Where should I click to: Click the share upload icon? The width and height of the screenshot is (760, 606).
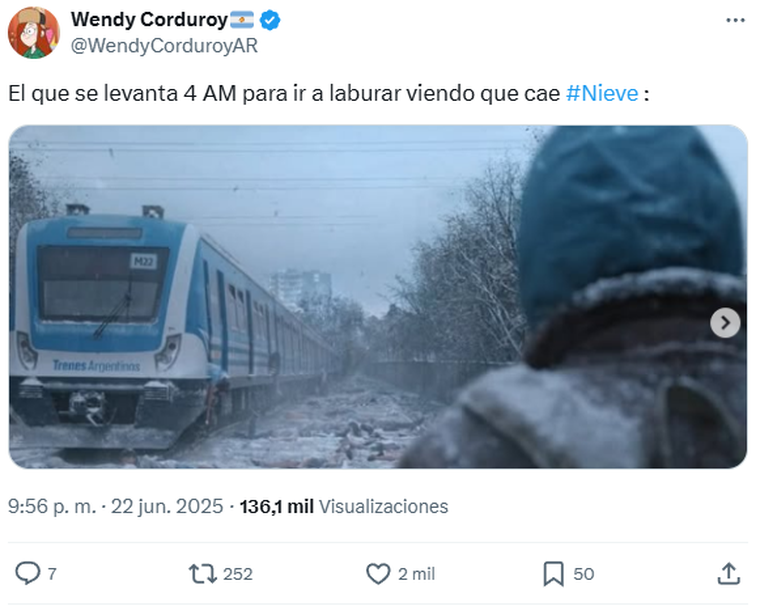coord(728,574)
